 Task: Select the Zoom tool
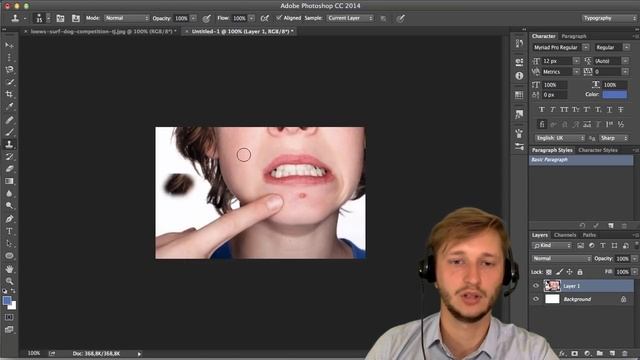[x=9, y=281]
